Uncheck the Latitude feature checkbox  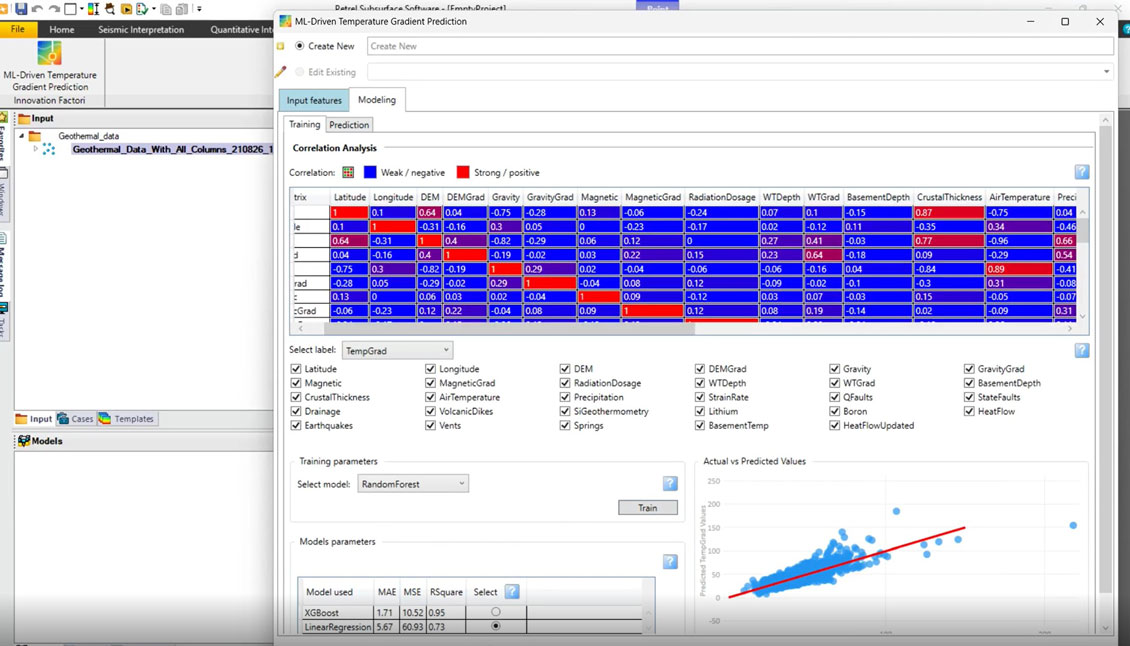[x=295, y=369]
